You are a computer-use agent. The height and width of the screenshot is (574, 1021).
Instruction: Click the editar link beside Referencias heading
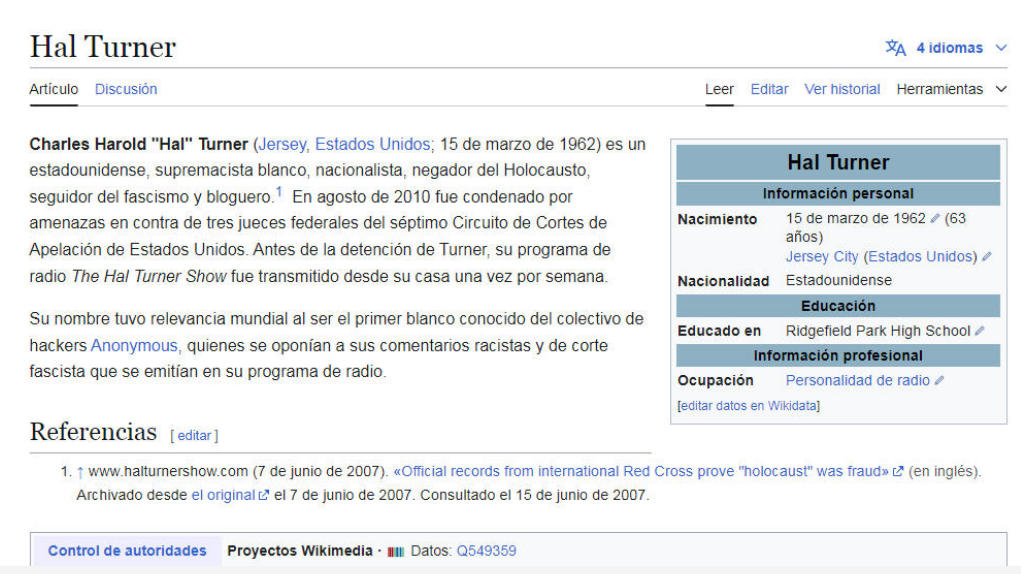click(x=194, y=435)
